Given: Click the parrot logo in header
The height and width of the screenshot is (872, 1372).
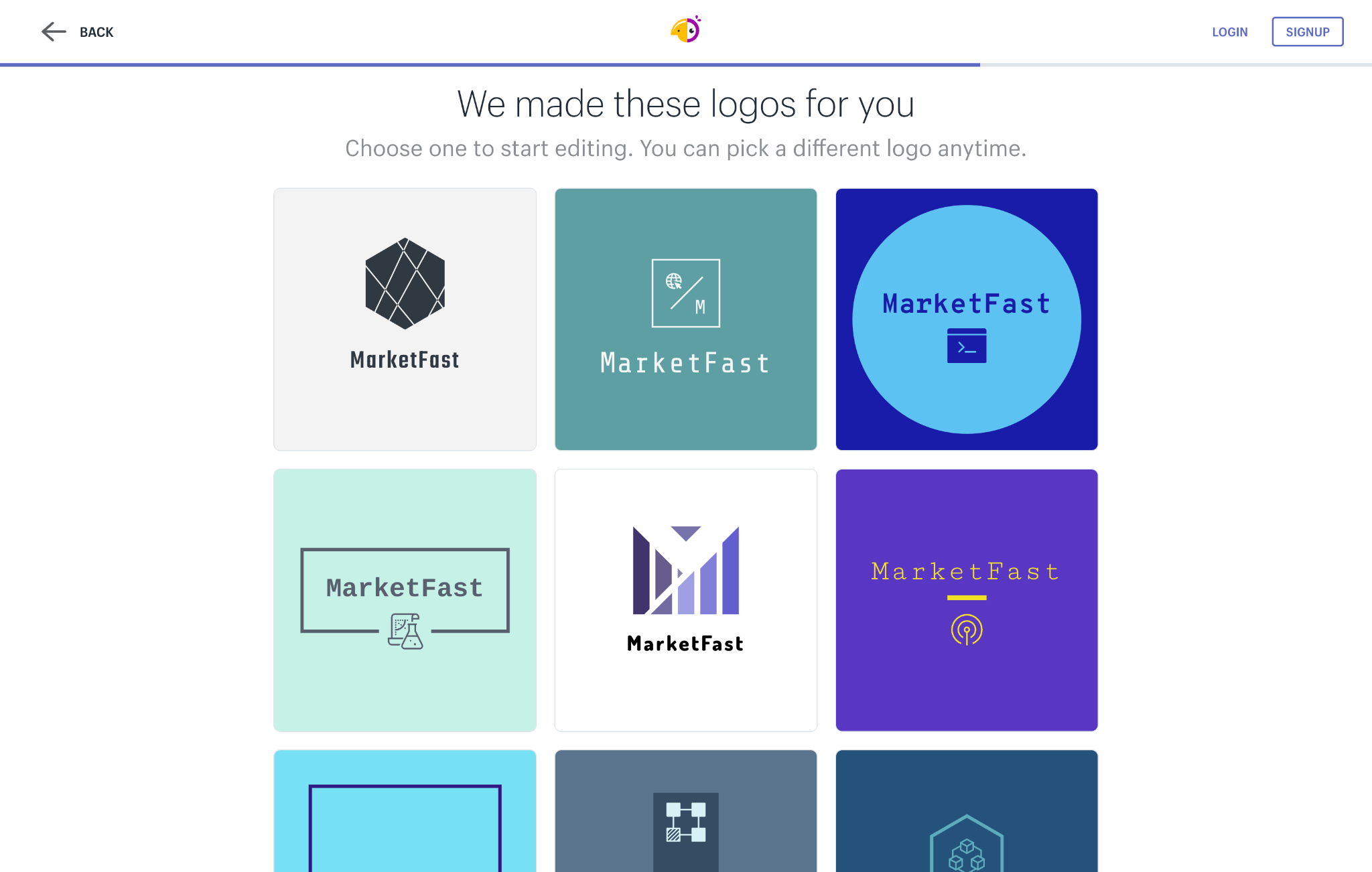Looking at the screenshot, I should click(686, 29).
